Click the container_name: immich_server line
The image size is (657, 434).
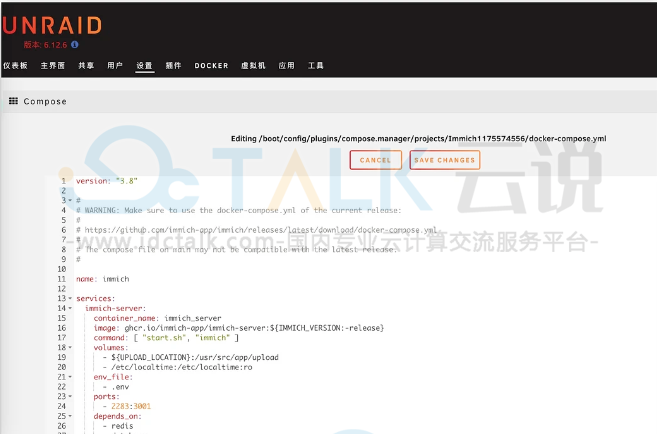158,318
